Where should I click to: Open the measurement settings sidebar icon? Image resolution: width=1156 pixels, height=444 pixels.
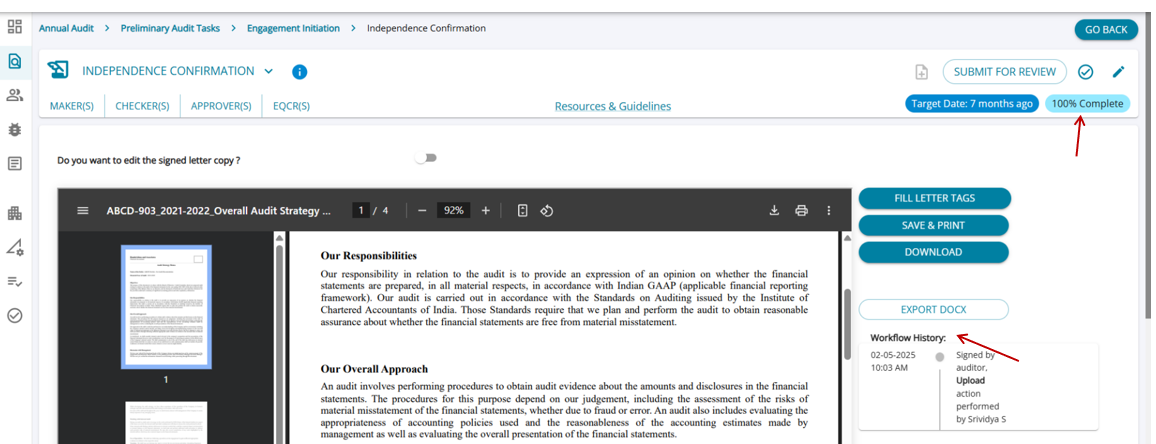click(x=15, y=247)
